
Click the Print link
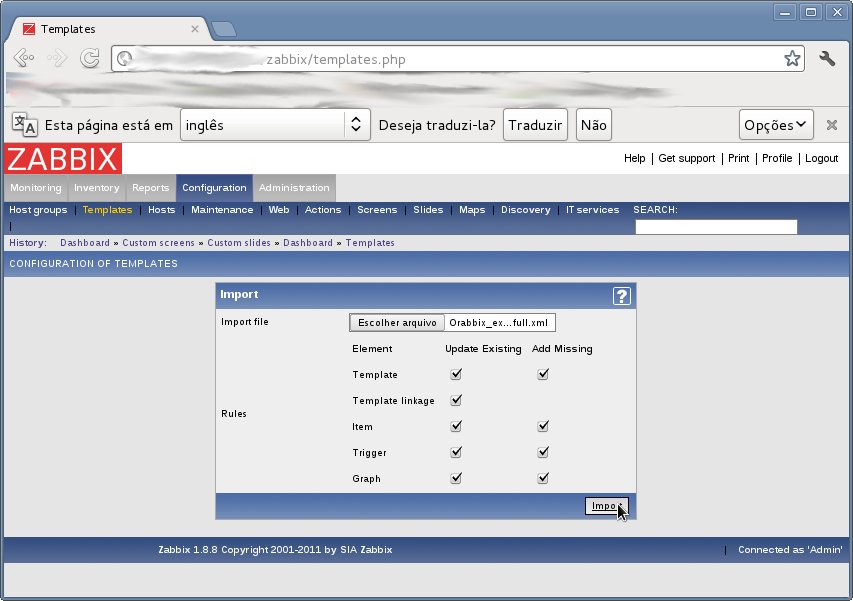pyautogui.click(x=738, y=158)
